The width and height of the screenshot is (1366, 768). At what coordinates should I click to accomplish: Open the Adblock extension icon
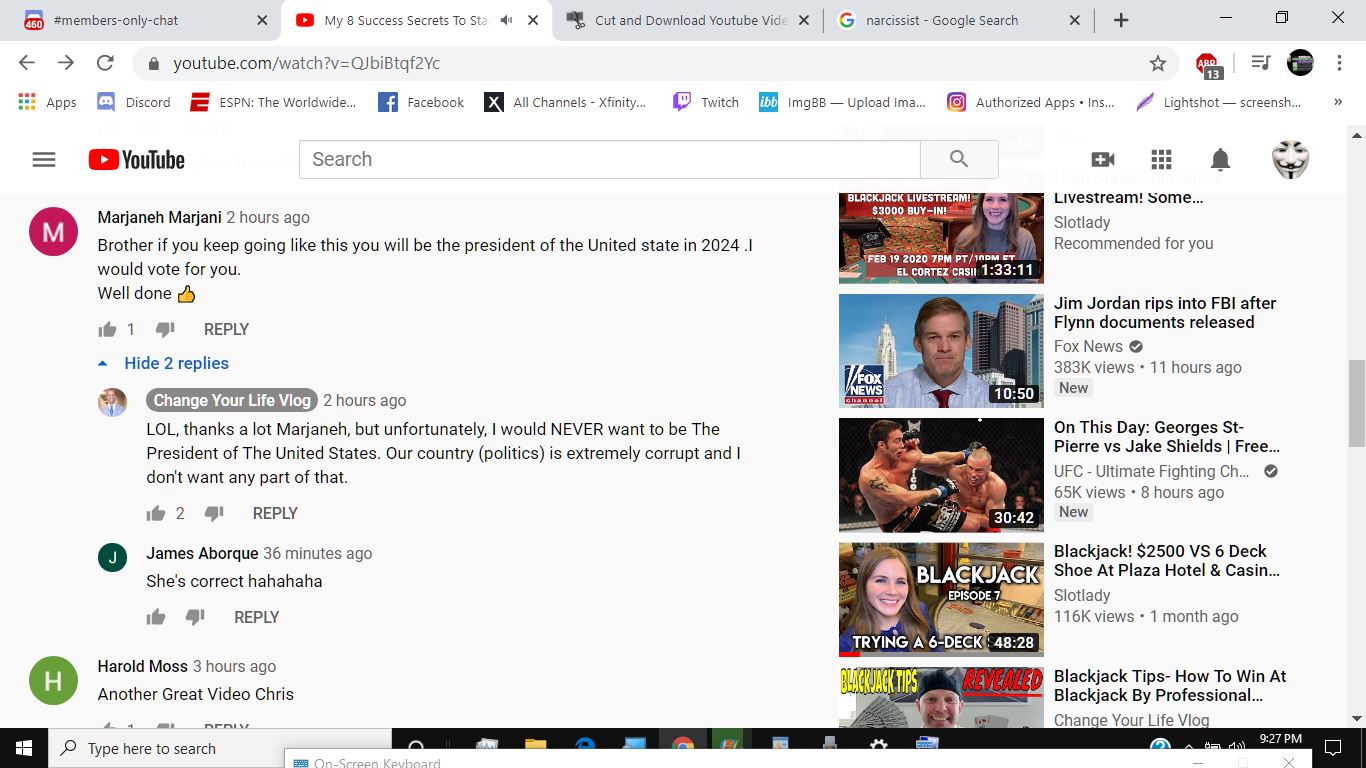[x=1208, y=65]
